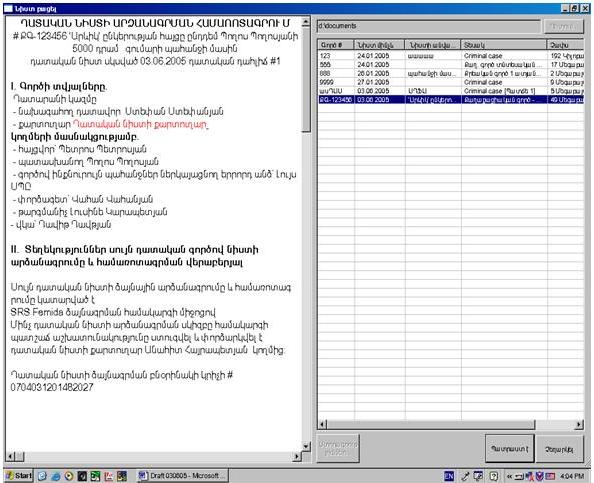Click the button left of the bottom-right button

click(x=510, y=449)
